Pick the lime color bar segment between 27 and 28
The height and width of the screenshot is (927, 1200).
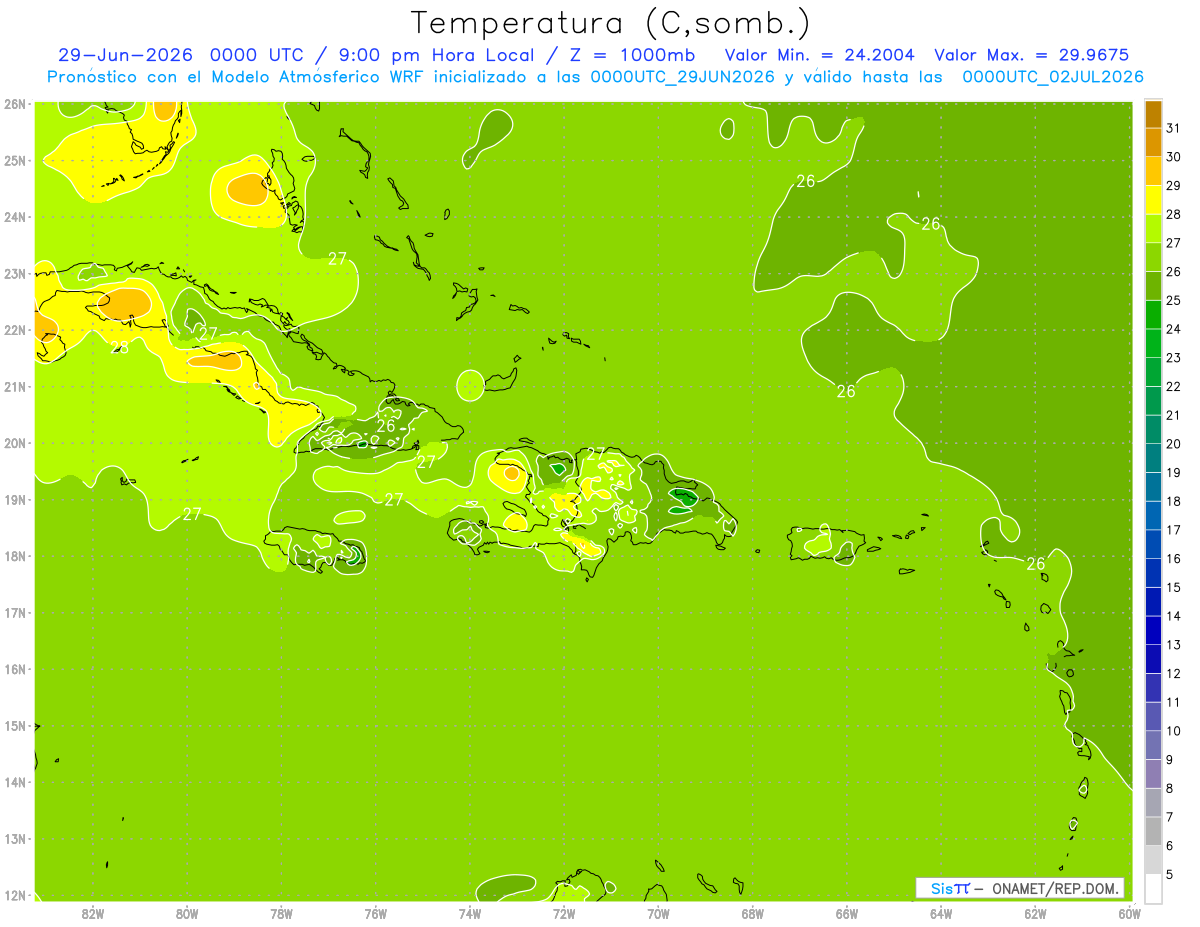click(1153, 229)
